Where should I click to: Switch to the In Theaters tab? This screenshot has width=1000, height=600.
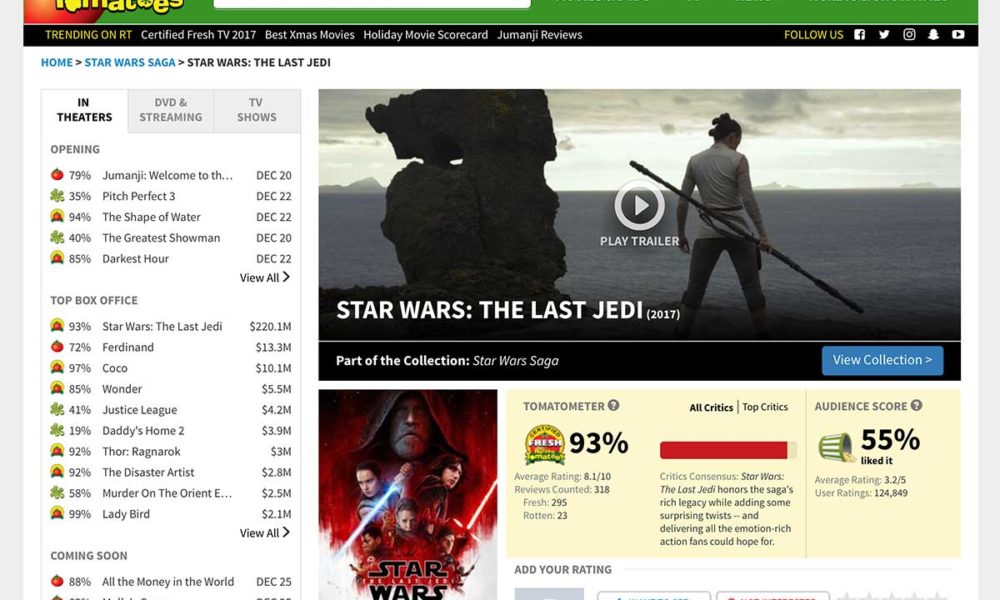point(84,110)
